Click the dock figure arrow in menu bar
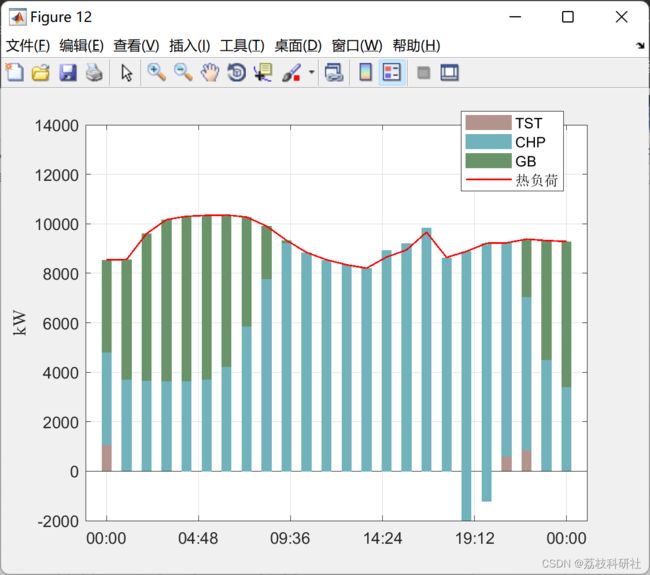Image resolution: width=650 pixels, height=575 pixels. click(x=640, y=46)
